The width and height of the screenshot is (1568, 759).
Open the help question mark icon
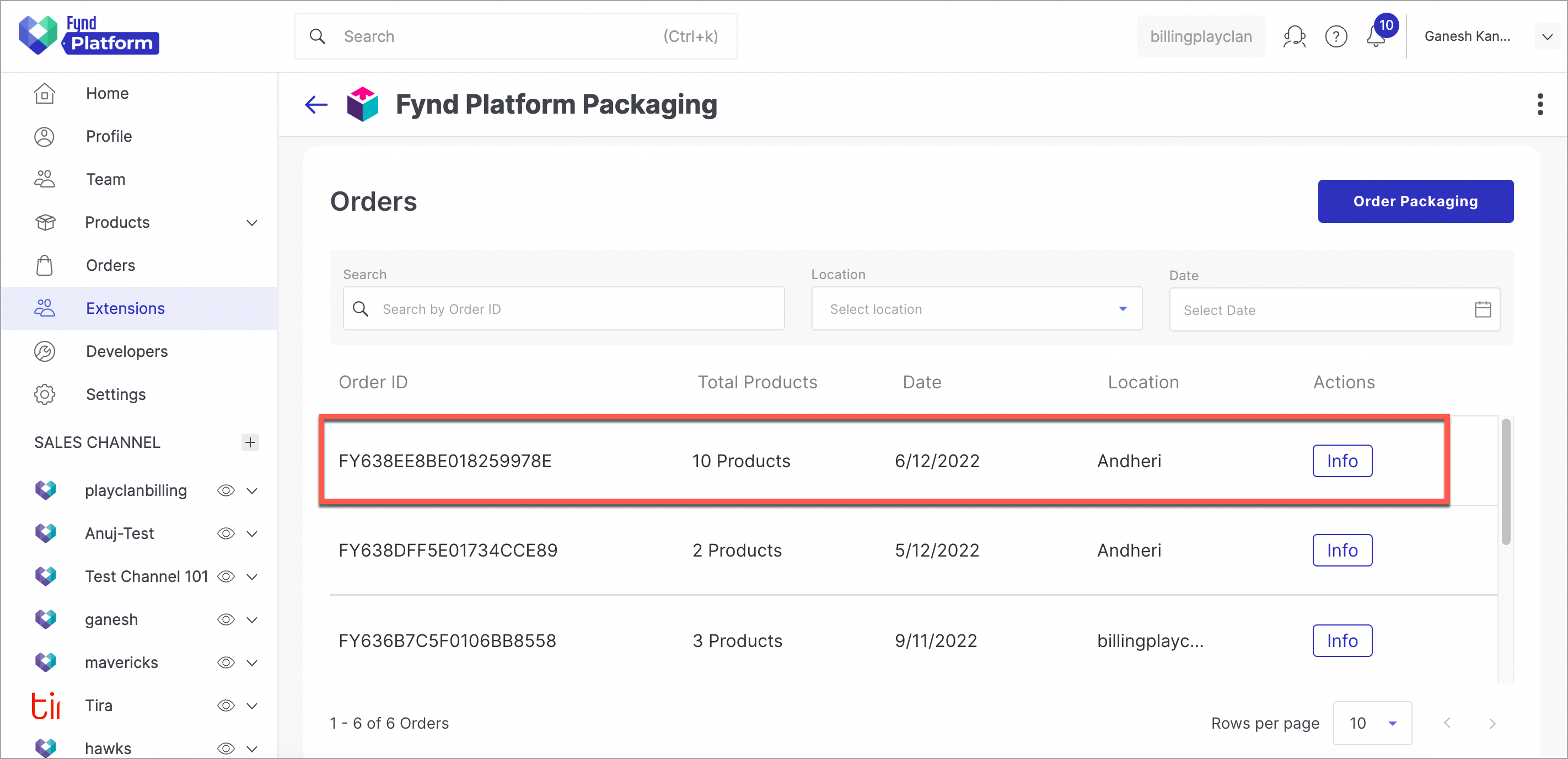coord(1336,36)
